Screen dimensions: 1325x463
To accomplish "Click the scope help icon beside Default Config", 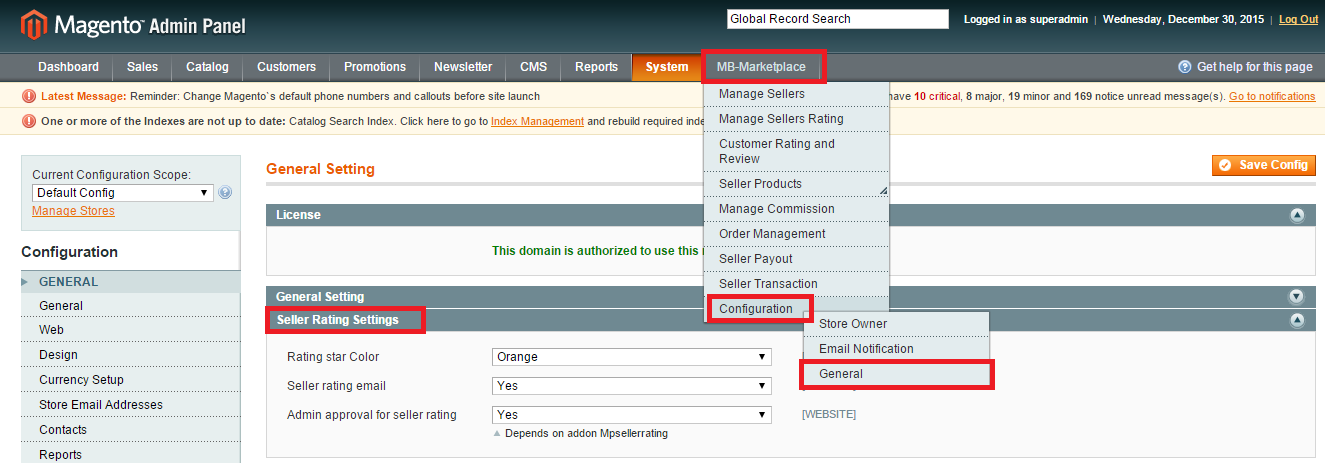I will 225,193.
